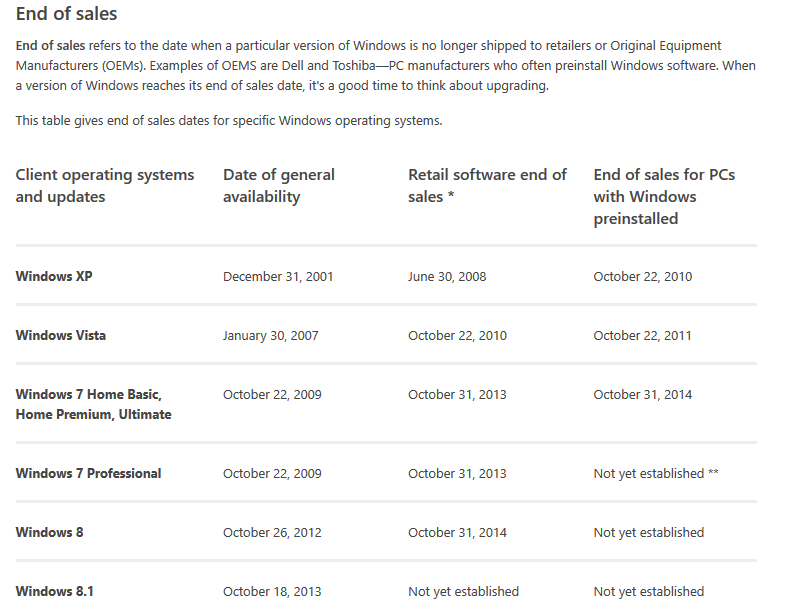The height and width of the screenshot is (614, 797).
Task: Click the Windows 8.1 row label
Action: [x=54, y=592]
